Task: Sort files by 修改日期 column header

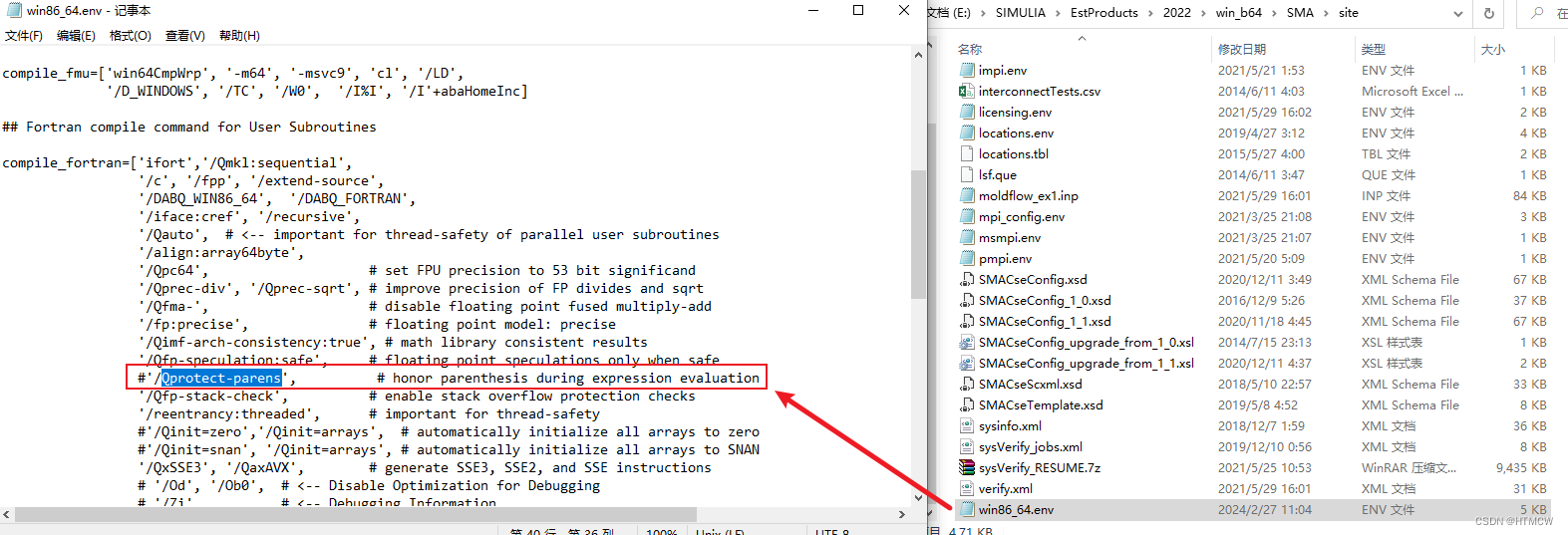Action: pos(1241,49)
